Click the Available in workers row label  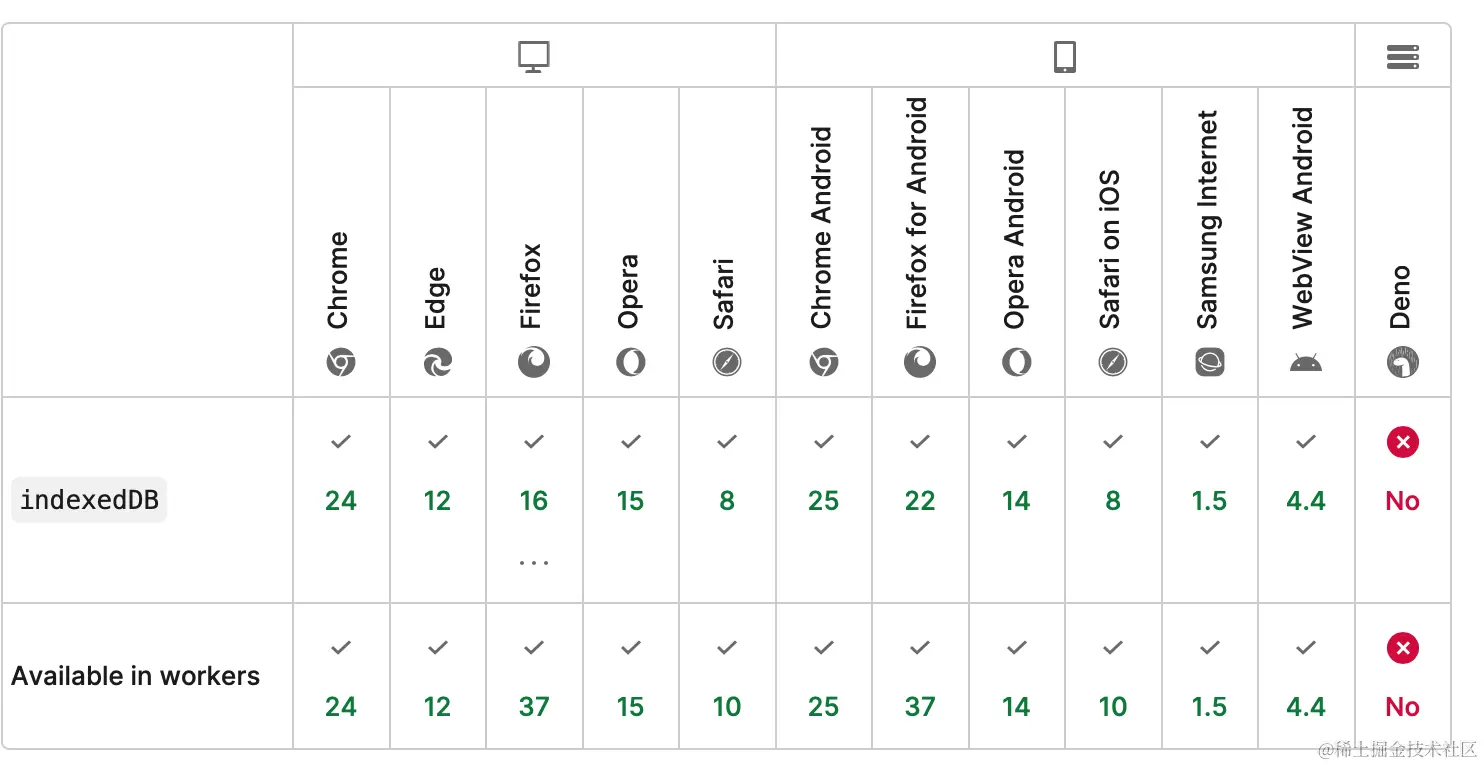135,676
